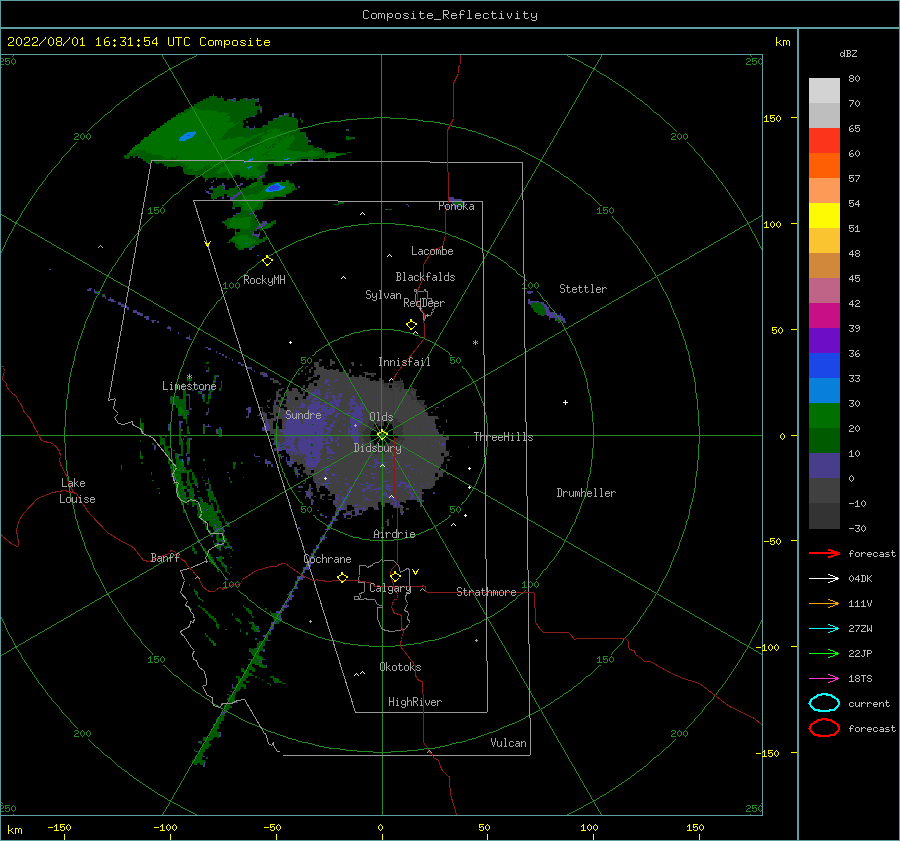The image size is (900, 841).
Task: Click the green echo cell near Stettler
Action: pos(540,309)
